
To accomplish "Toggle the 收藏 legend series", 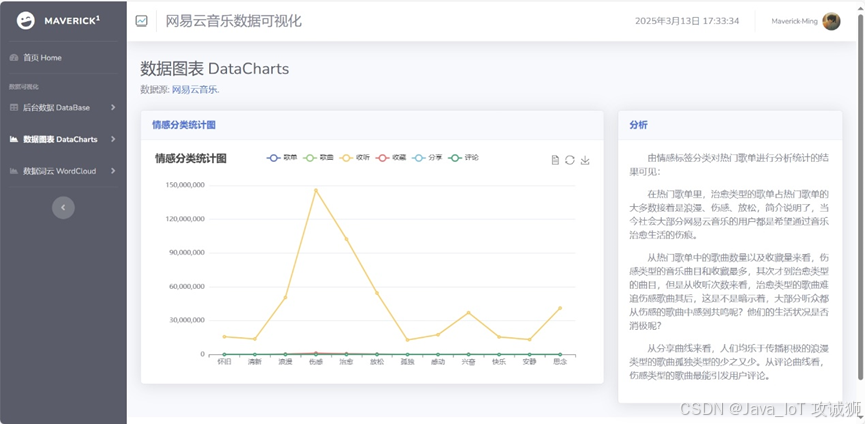I will pos(391,158).
